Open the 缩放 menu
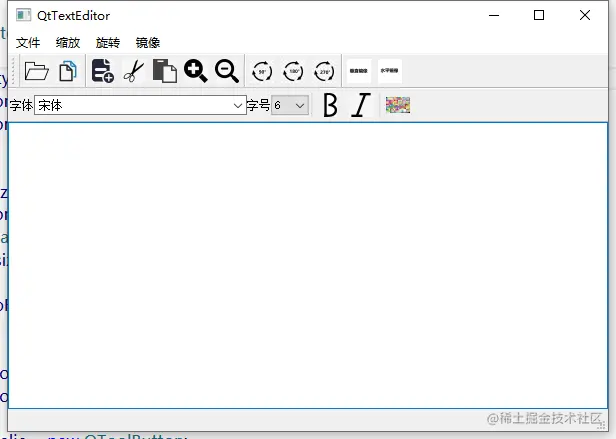Viewport: 616px width, 439px height. click(68, 42)
